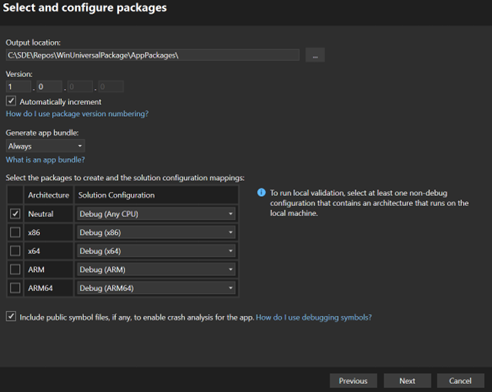The height and width of the screenshot is (392, 492).
Task: Select the Neutral architecture label
Action: tap(41, 214)
